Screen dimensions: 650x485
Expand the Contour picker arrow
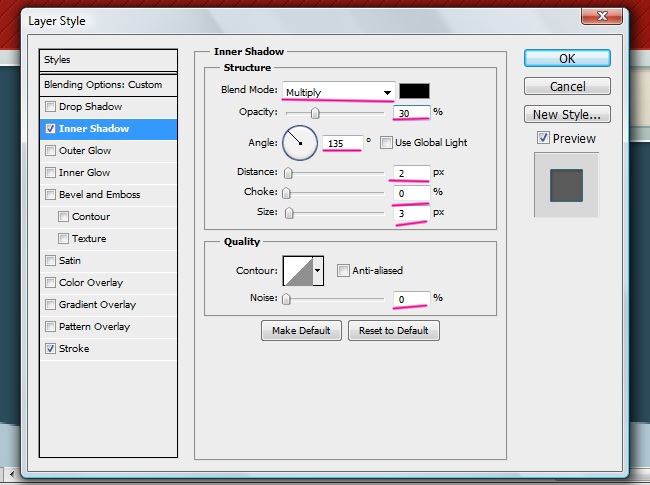coord(319,270)
